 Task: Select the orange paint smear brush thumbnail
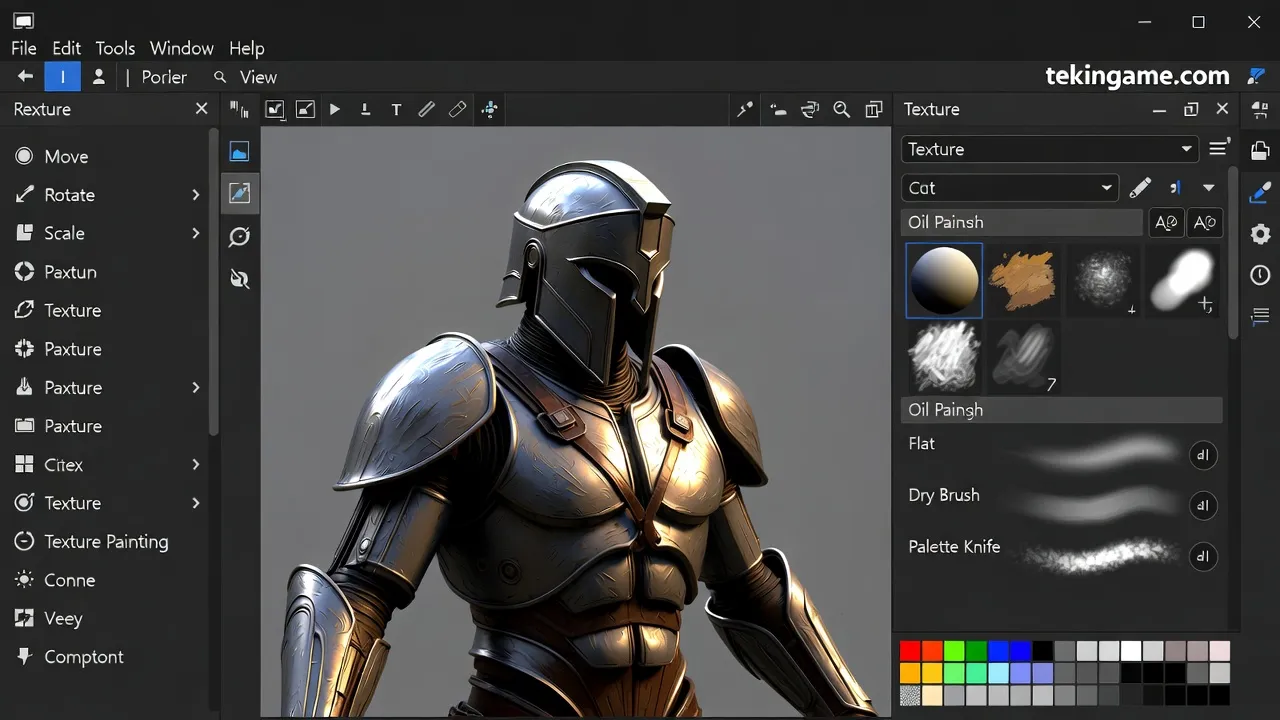pos(1021,280)
